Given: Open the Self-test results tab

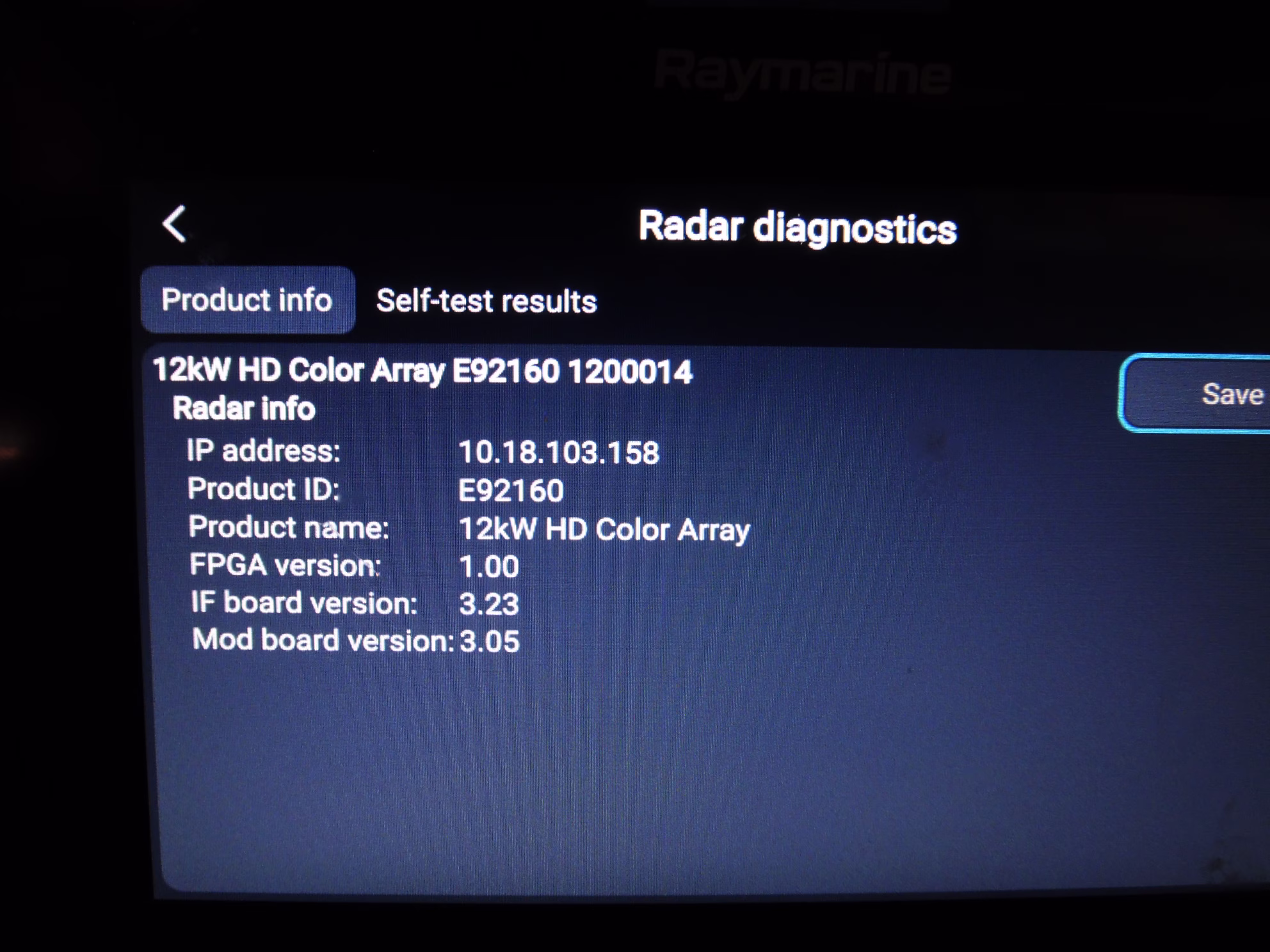Looking at the screenshot, I should pyautogui.click(x=486, y=301).
